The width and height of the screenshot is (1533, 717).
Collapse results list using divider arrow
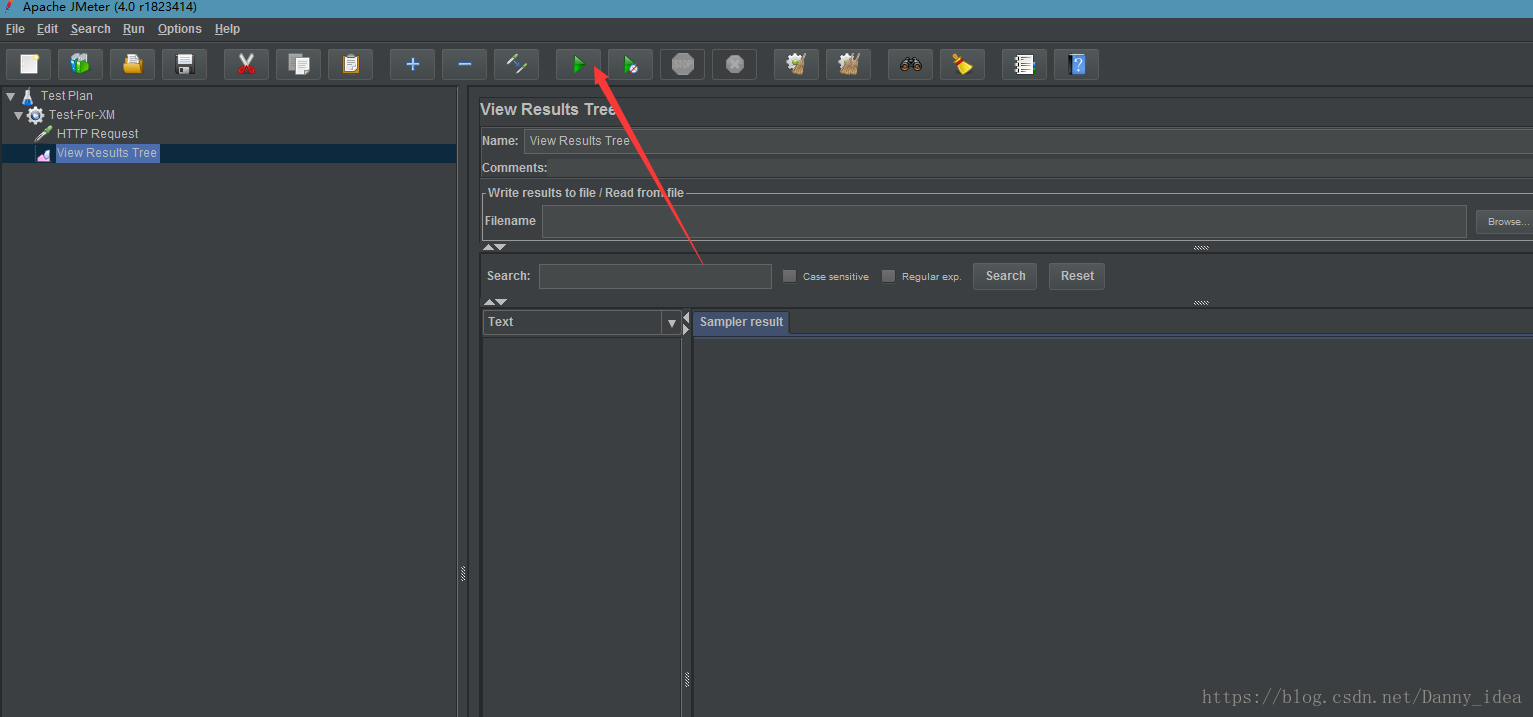coord(686,317)
